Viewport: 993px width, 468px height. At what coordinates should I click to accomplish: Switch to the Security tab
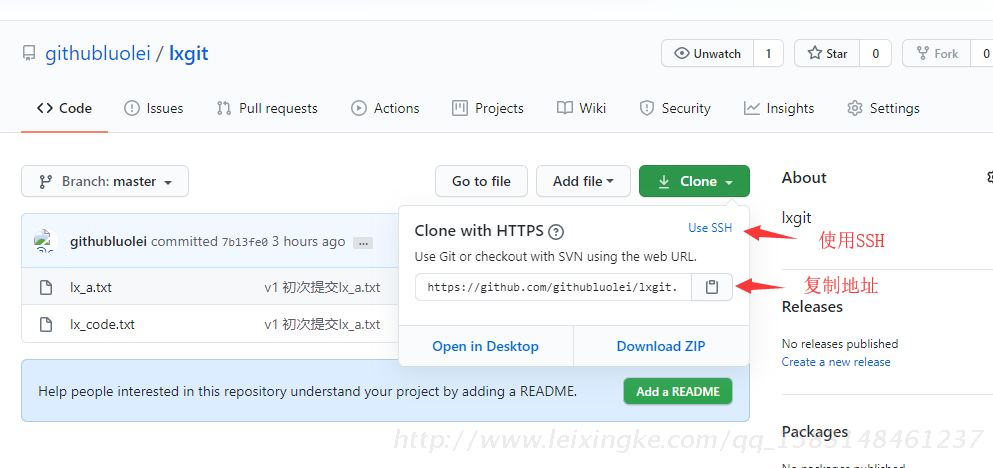point(675,108)
